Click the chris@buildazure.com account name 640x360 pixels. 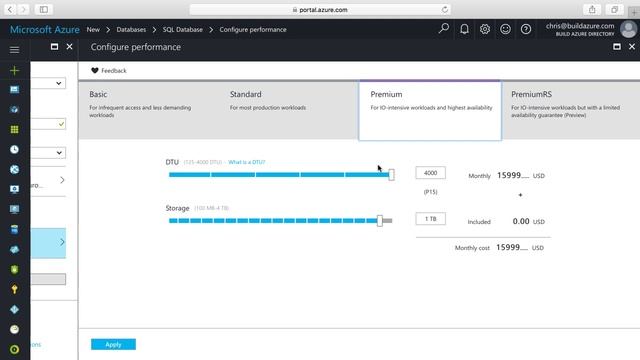(580, 26)
